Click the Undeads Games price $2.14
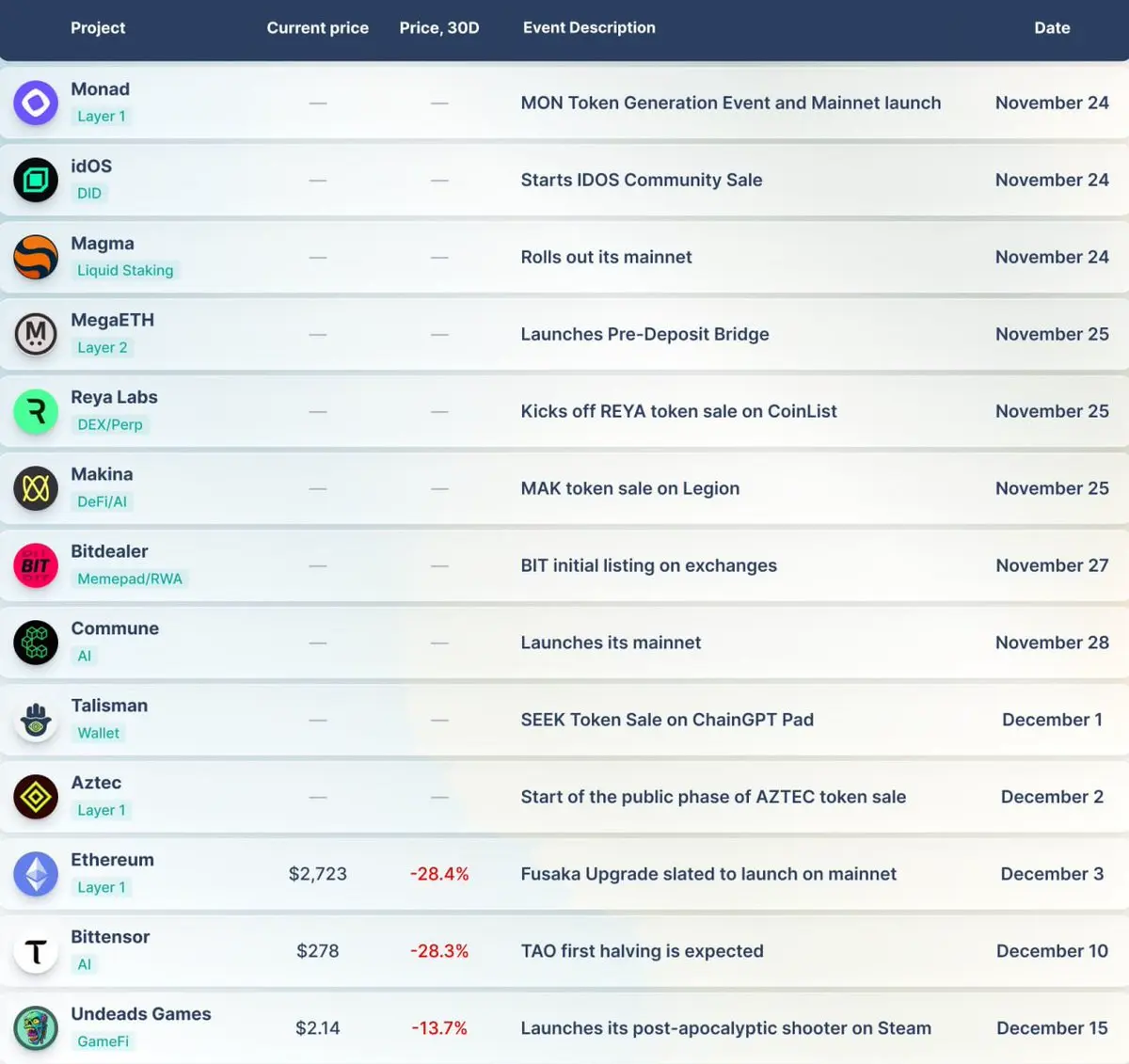The image size is (1129, 1064). 318,1028
